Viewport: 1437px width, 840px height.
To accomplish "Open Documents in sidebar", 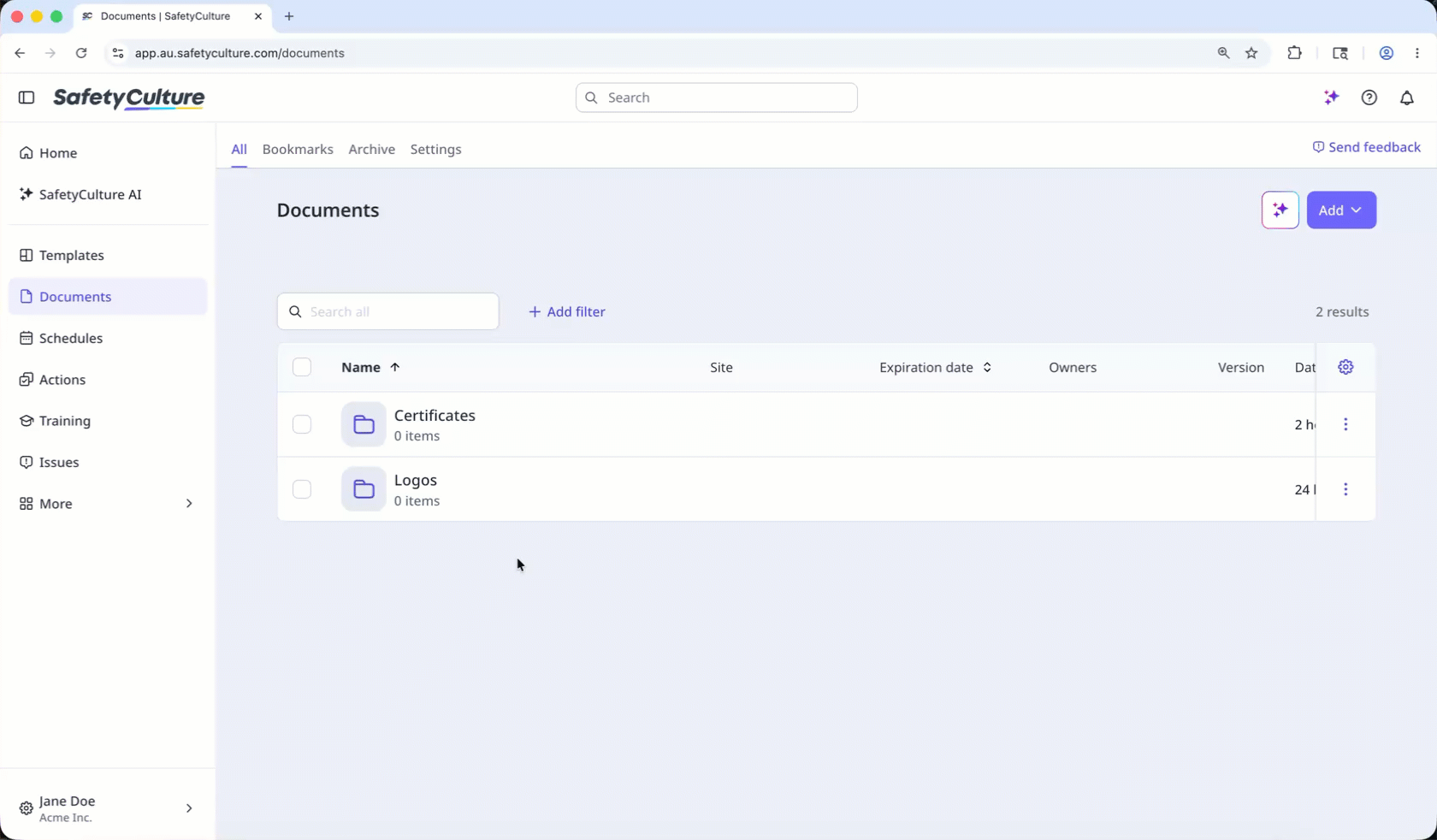I will (108, 297).
